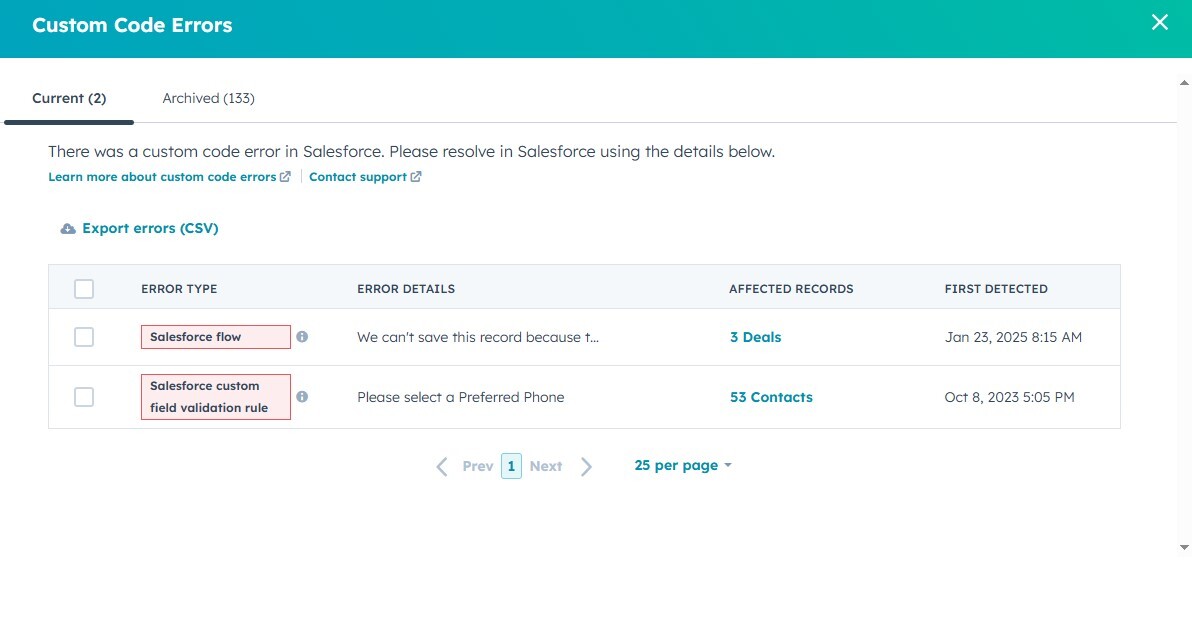
Task: Click the ERROR TYPE column header
Action: pyautogui.click(x=179, y=289)
